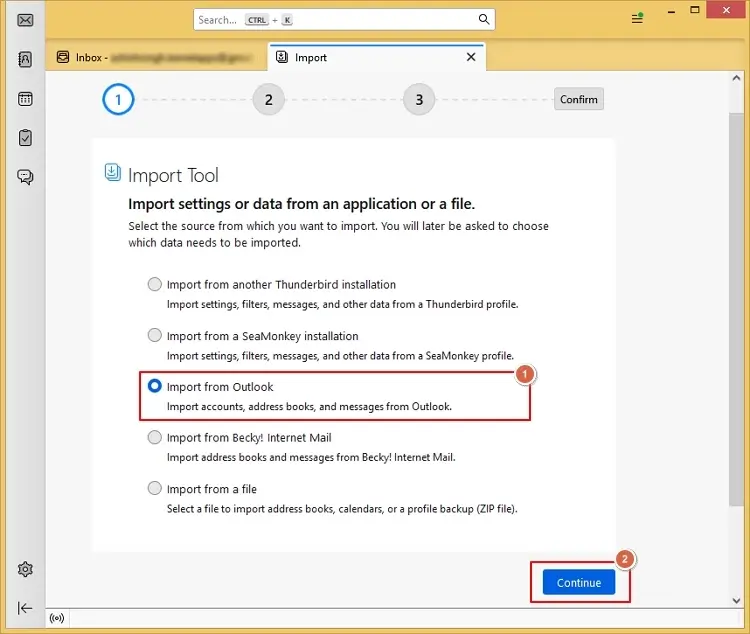
Task: Click text 'Import accounts, address books, and messages from Outlook.'
Action: 309,406
